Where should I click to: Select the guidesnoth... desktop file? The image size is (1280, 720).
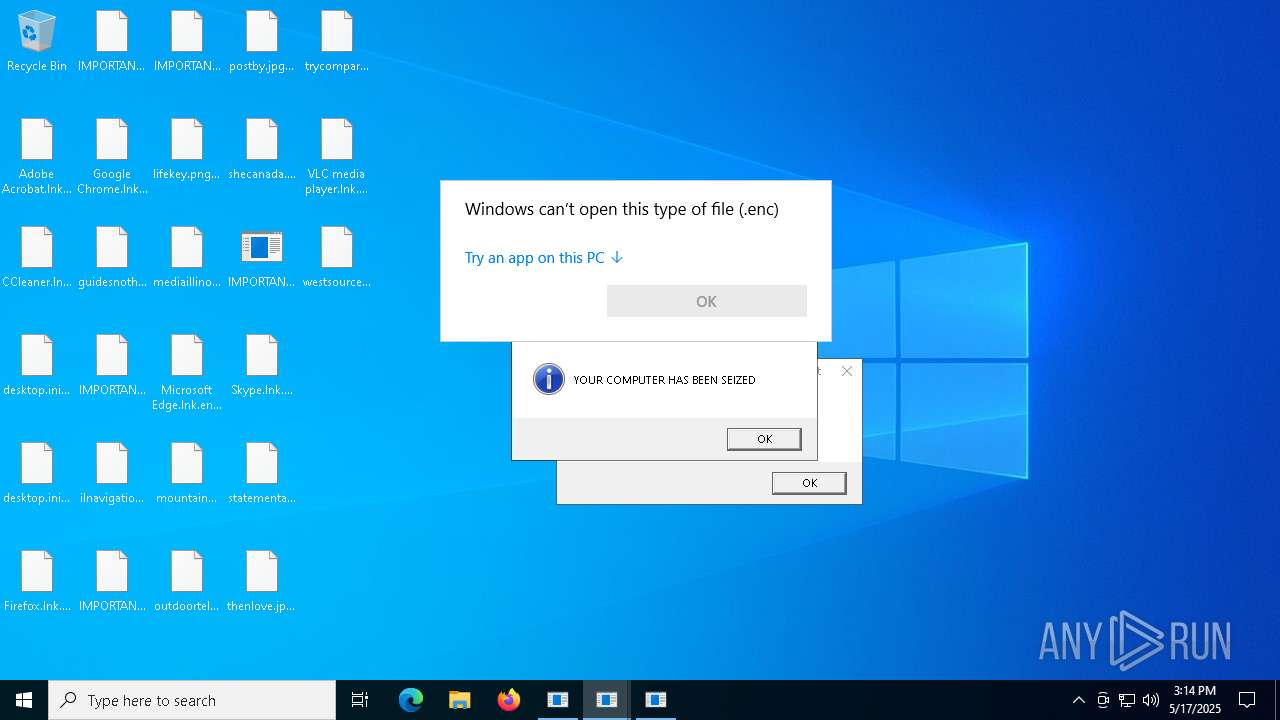point(112,257)
